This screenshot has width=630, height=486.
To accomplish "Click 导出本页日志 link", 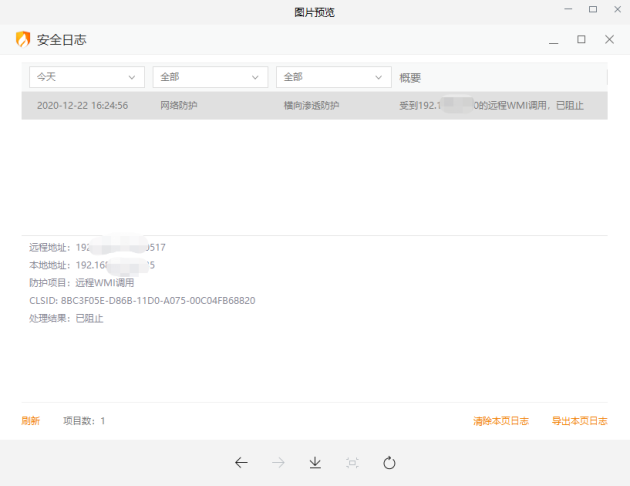I will pos(579,421).
